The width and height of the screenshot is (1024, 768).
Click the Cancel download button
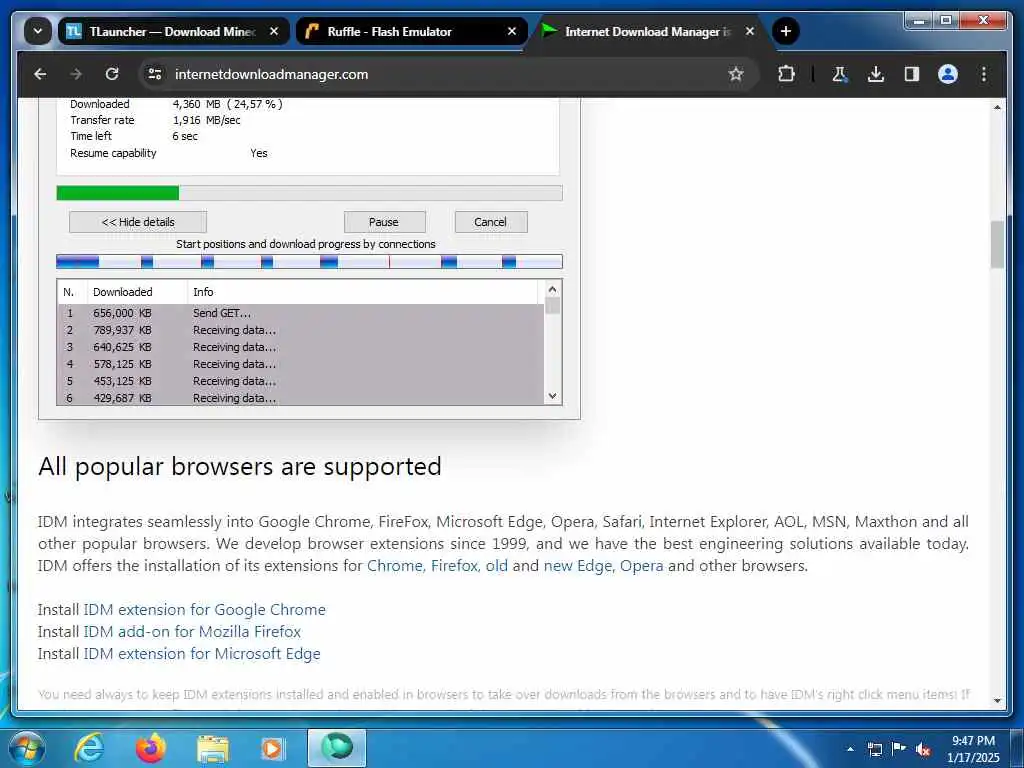pyautogui.click(x=490, y=222)
